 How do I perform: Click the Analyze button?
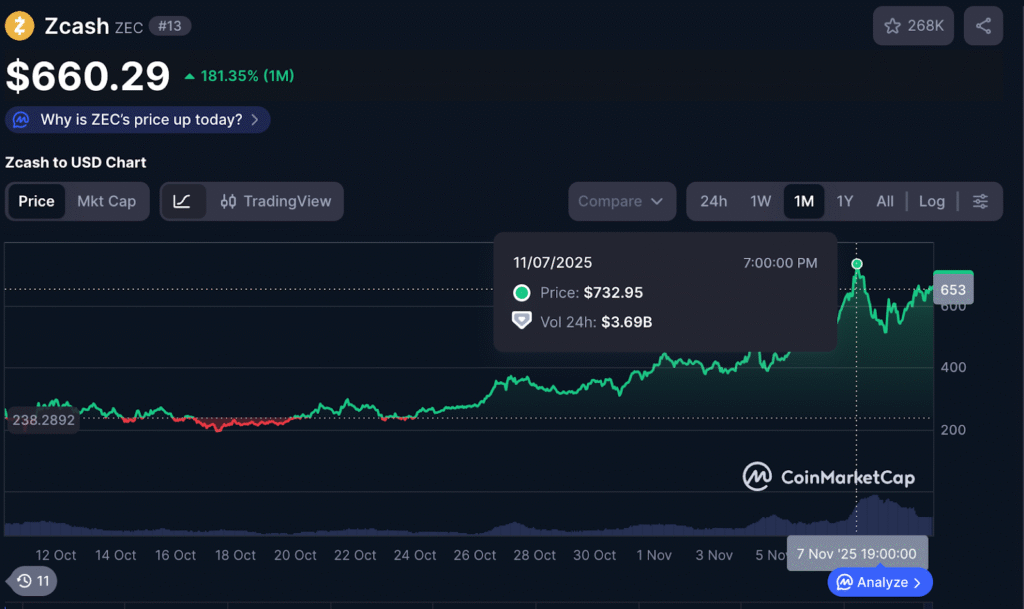click(x=879, y=582)
